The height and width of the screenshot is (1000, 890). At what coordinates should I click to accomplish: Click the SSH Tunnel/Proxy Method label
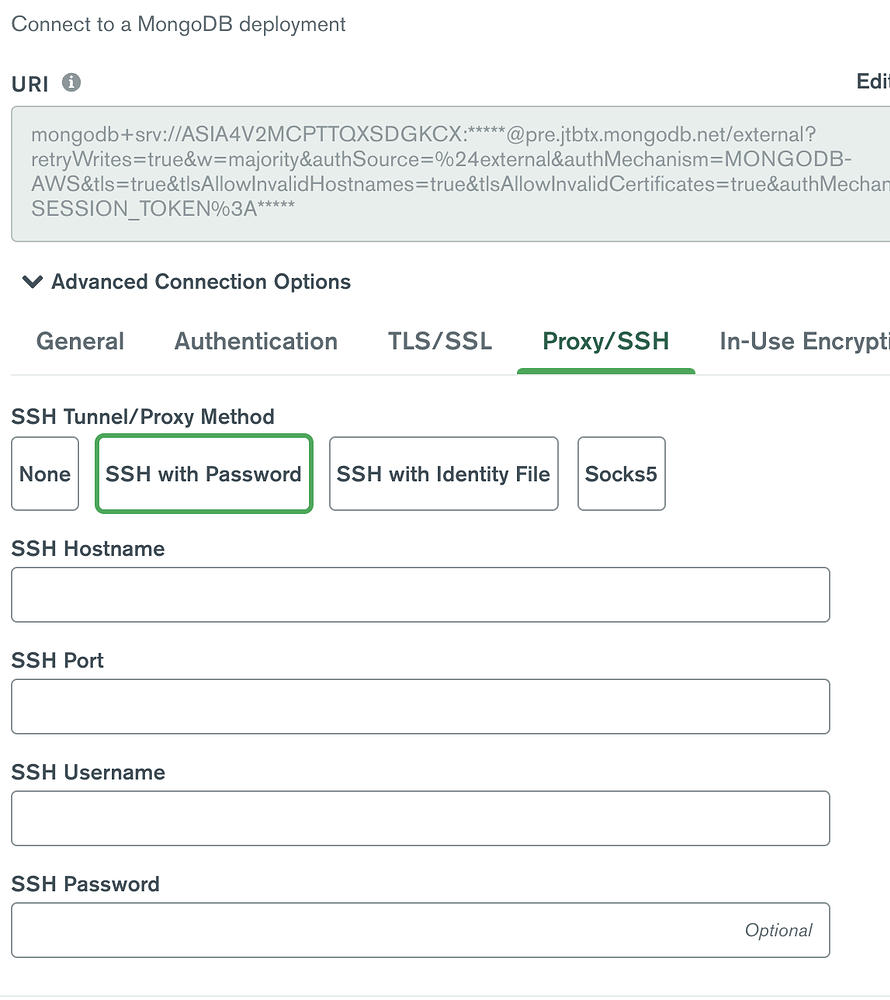(142, 416)
